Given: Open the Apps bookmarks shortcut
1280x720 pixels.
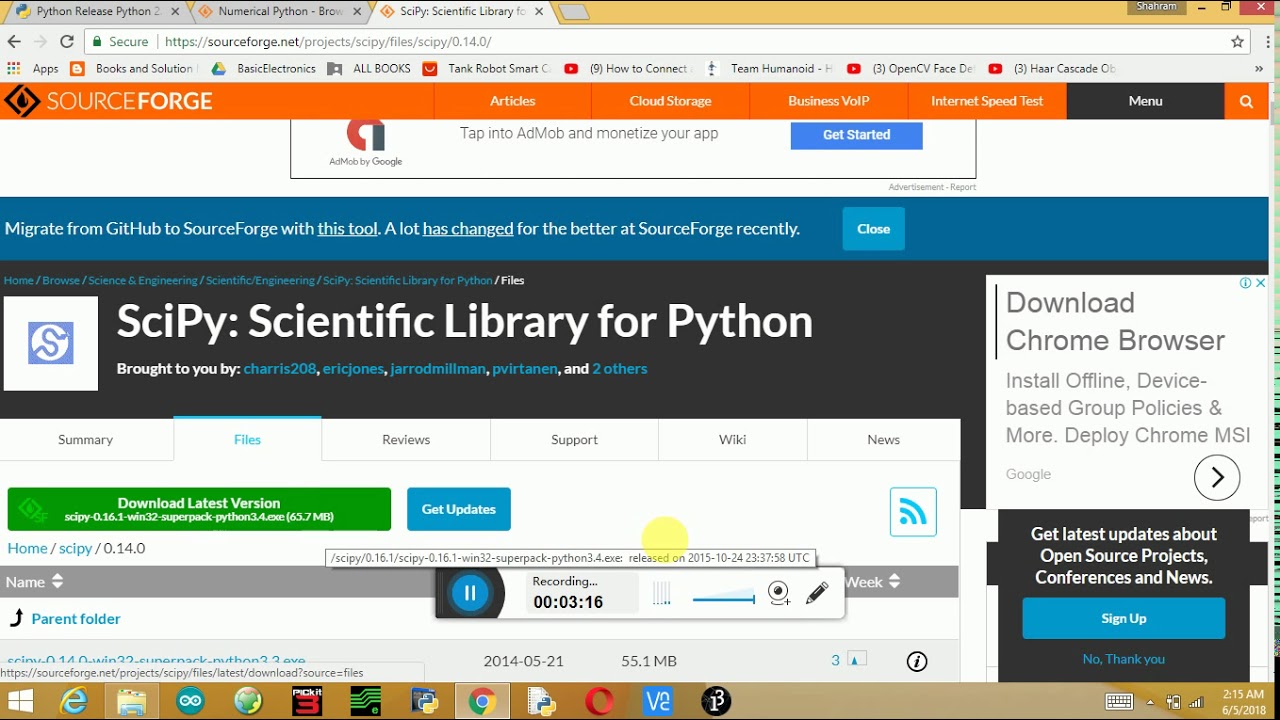Looking at the screenshot, I should (33, 69).
